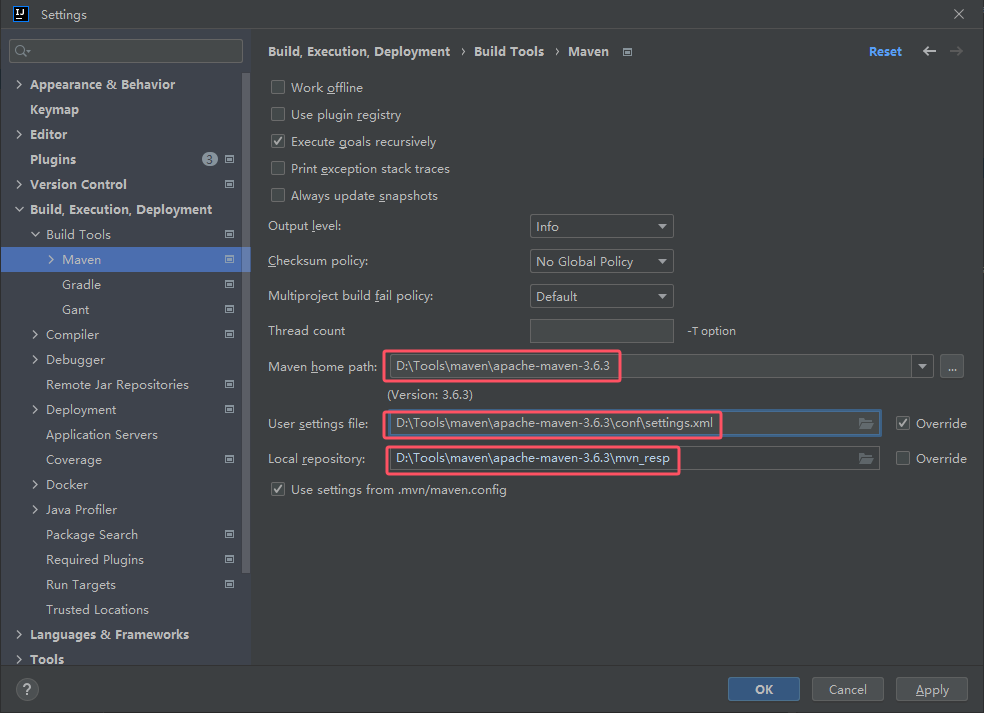
Task: Click the Reset link
Action: pos(885,51)
